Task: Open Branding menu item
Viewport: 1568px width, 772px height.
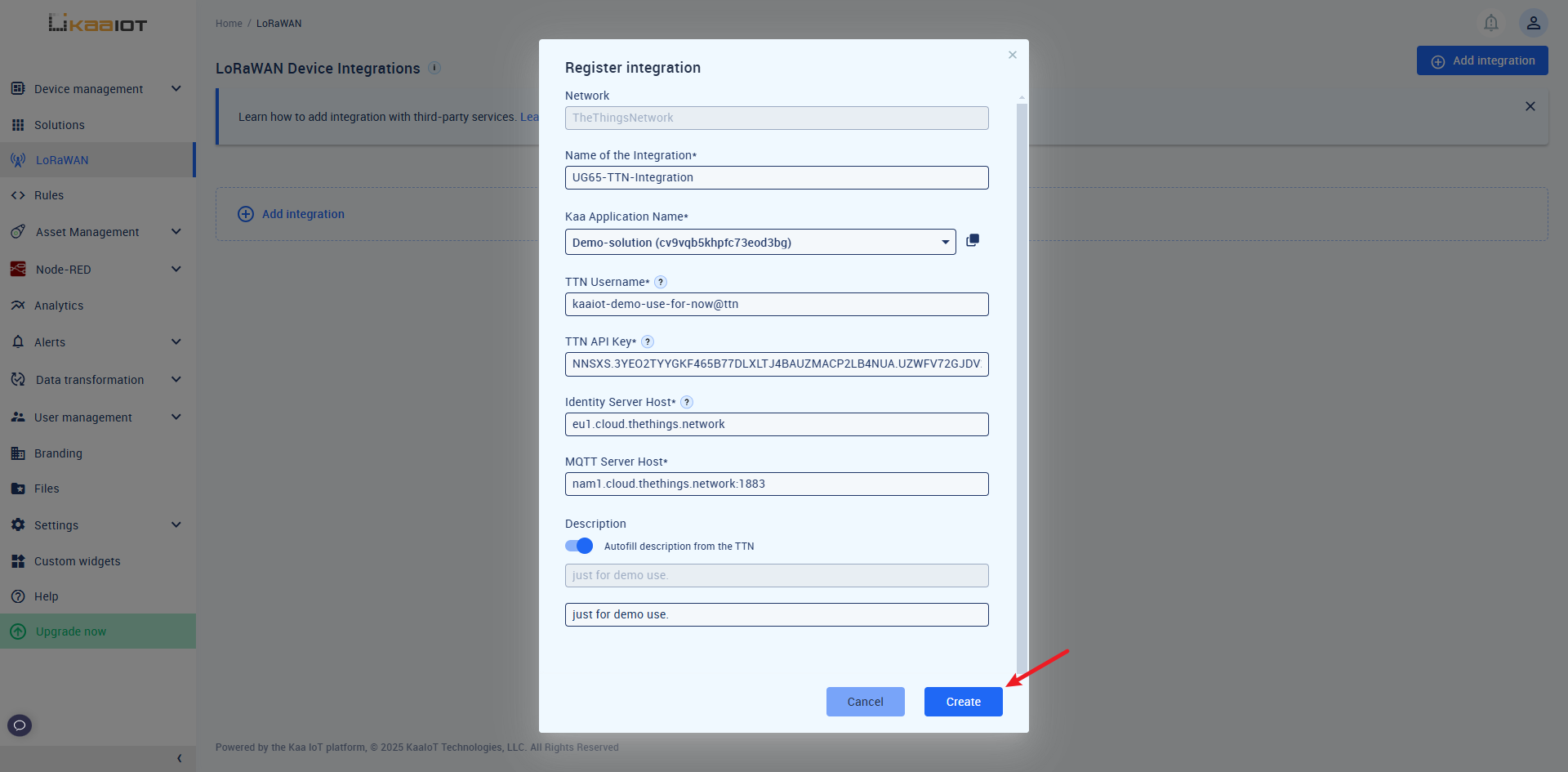Action: pos(98,453)
